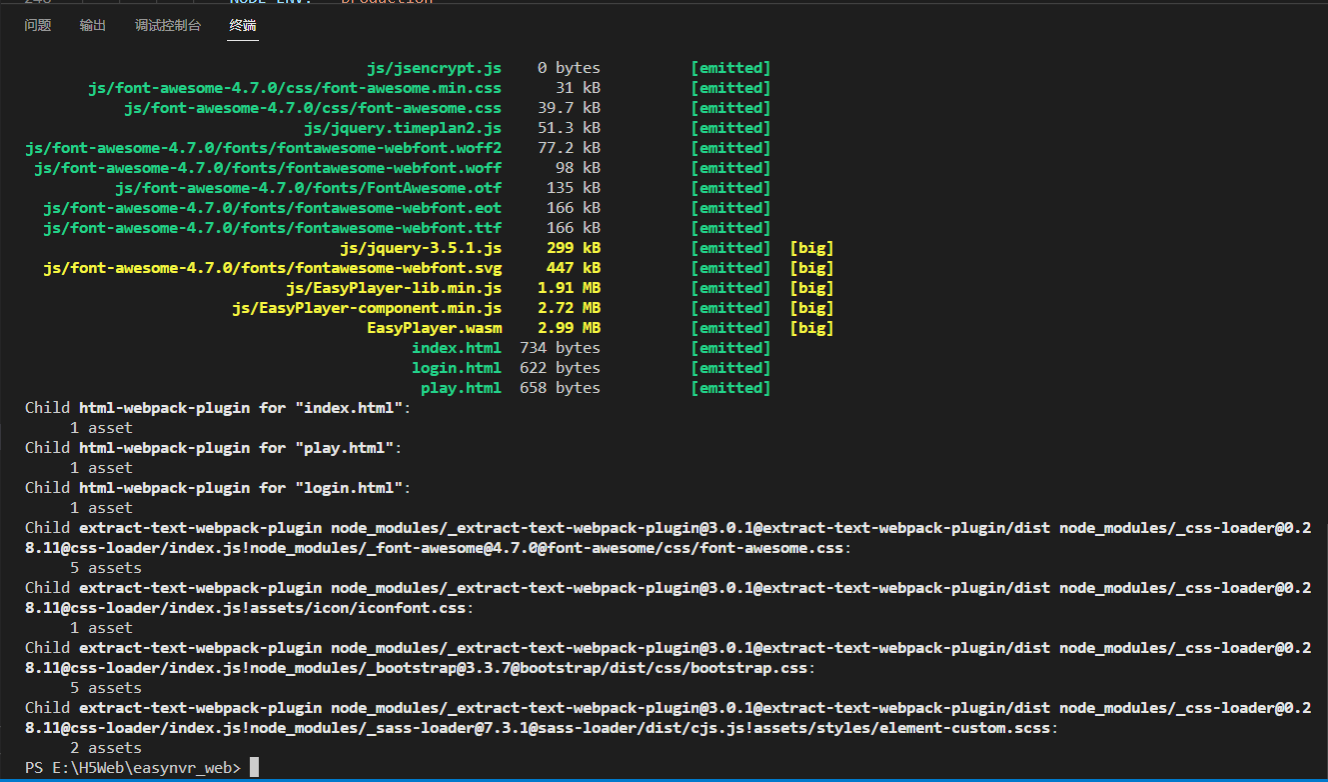
Task: Click Child html-webpack-plugin for "login.html" line
Action: pos(218,488)
